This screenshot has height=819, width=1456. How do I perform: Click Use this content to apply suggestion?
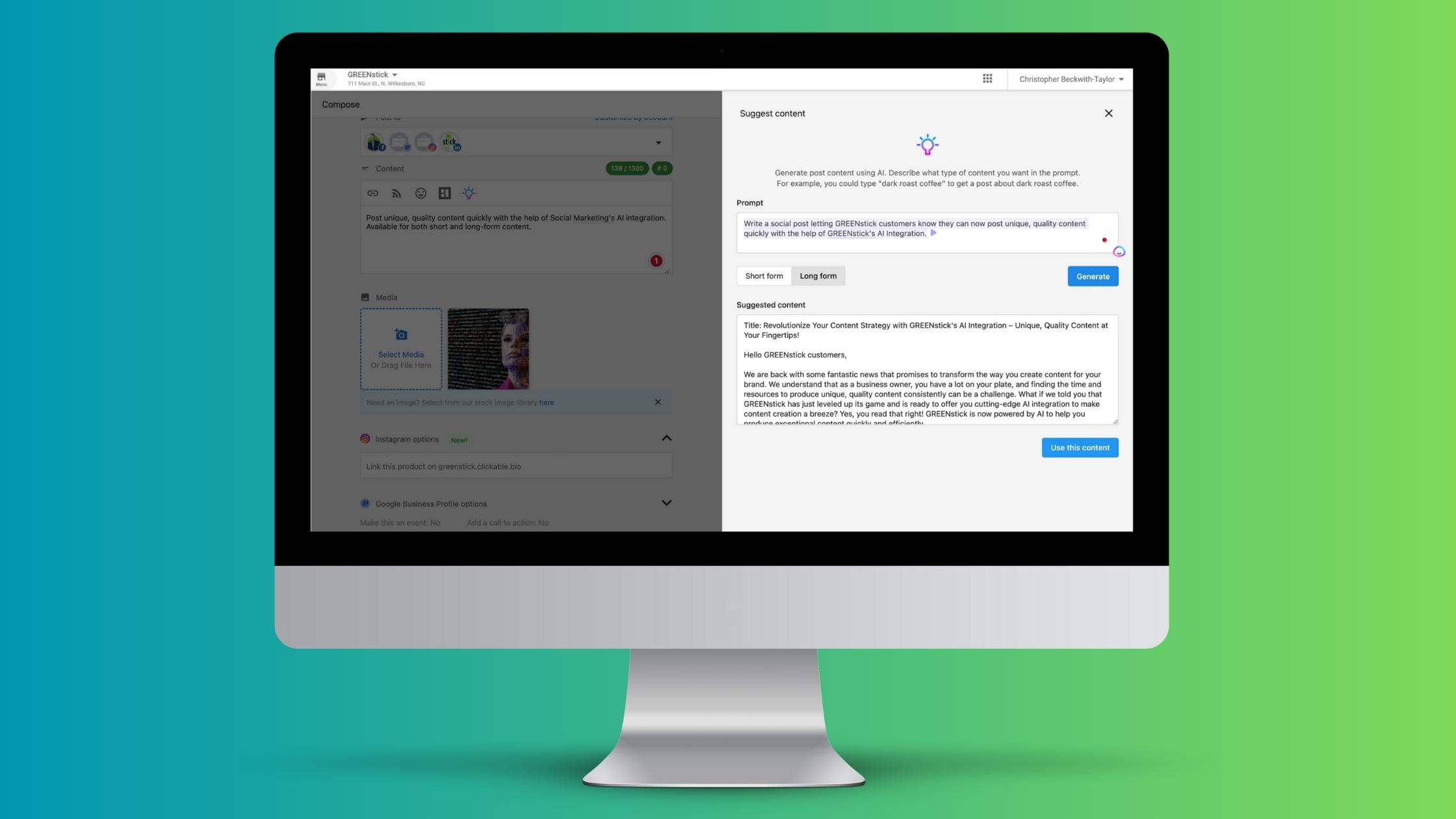click(x=1080, y=447)
